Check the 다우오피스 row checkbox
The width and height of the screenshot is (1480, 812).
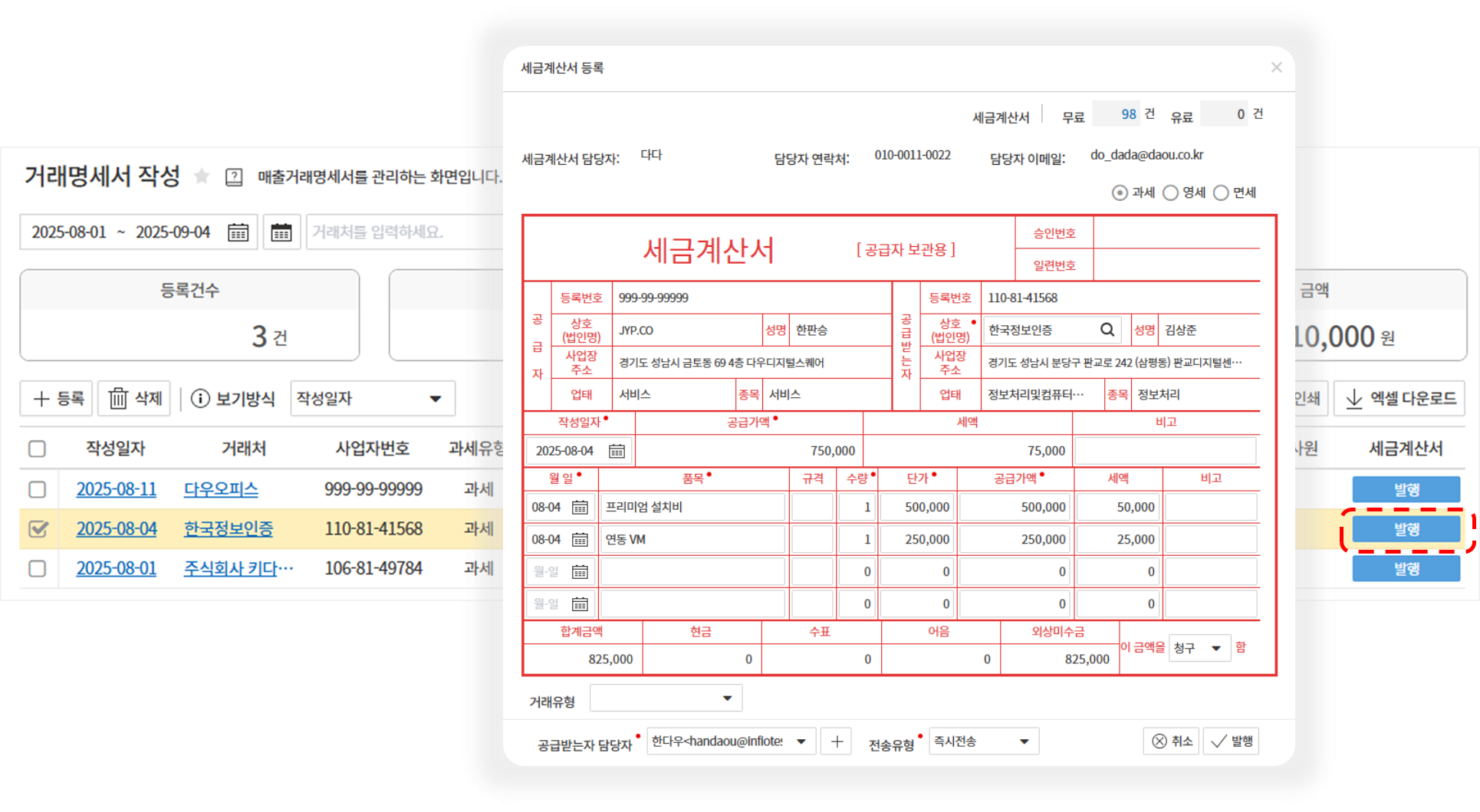click(x=37, y=489)
